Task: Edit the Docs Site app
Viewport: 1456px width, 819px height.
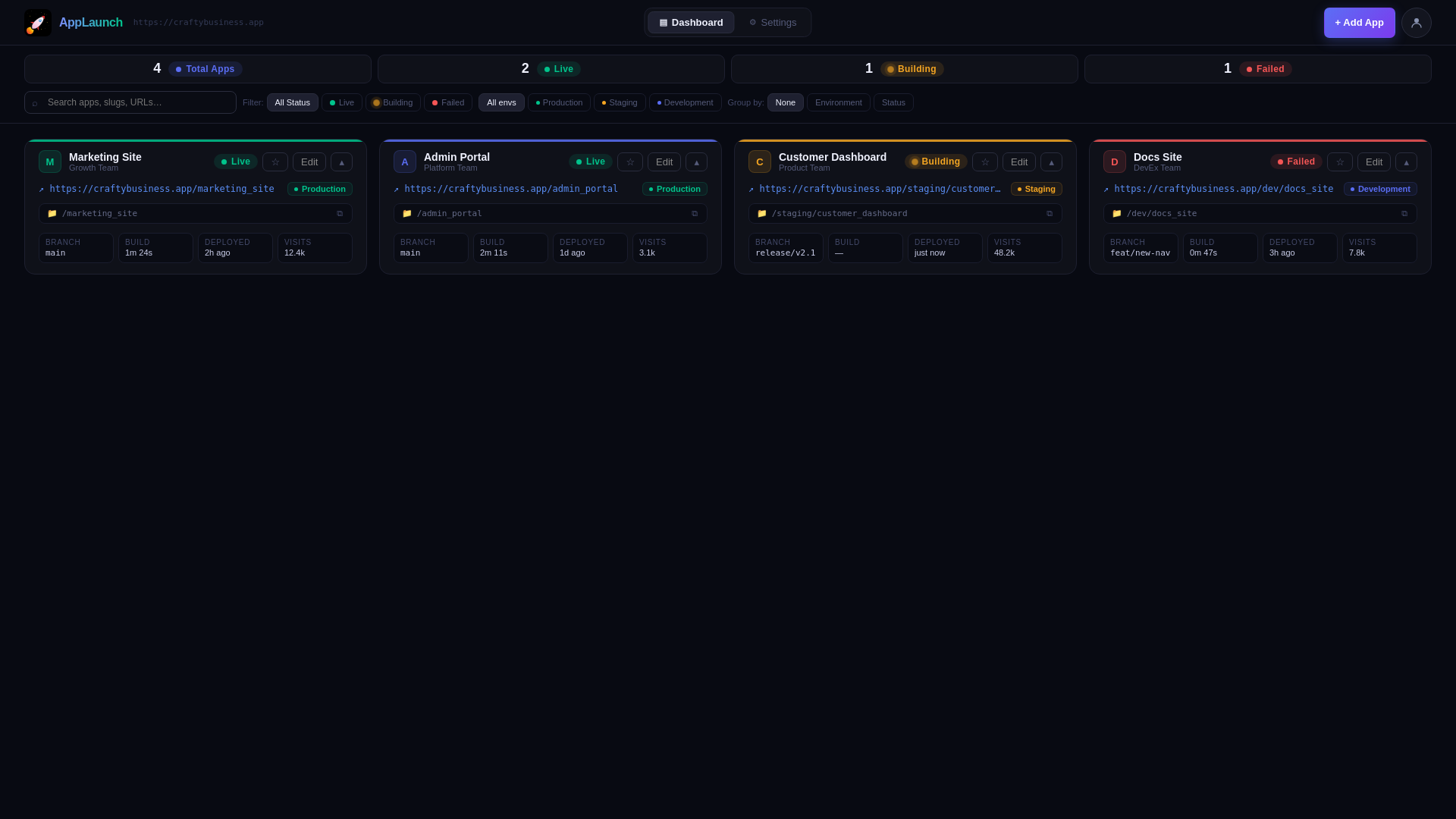Action: tap(1374, 162)
